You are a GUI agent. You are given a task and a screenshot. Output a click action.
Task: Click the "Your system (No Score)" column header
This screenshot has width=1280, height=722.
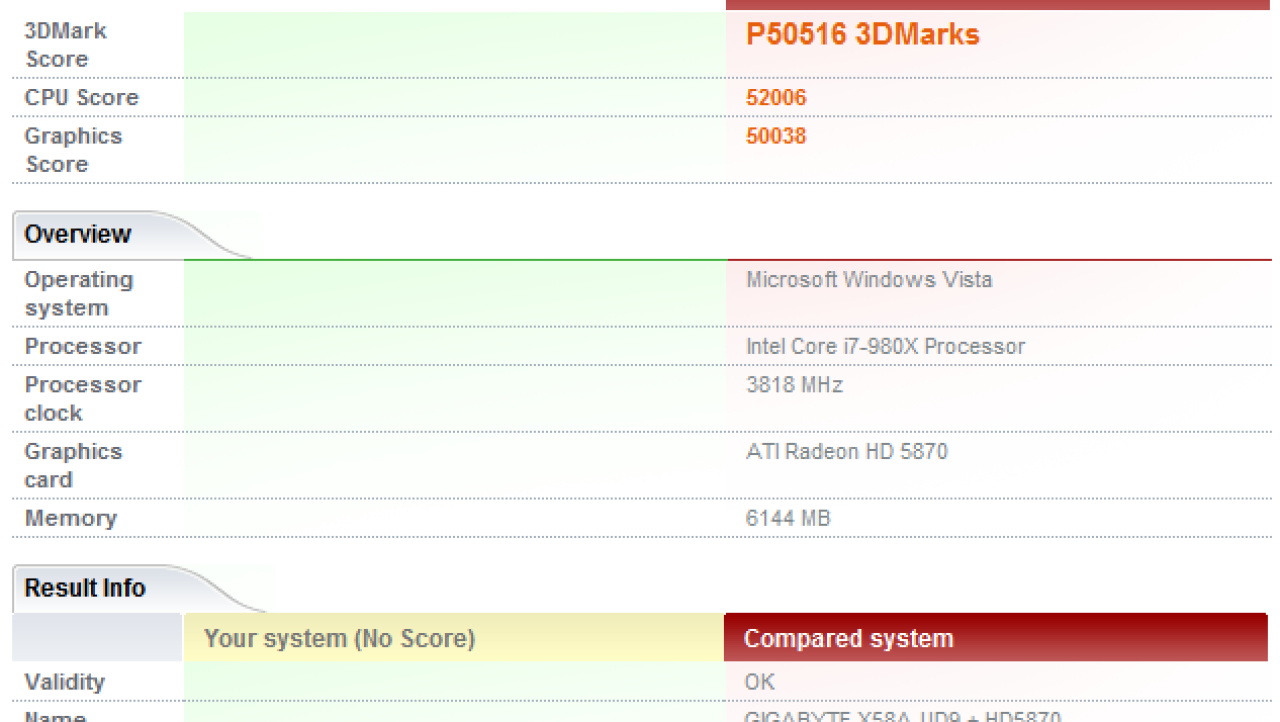[x=454, y=638]
